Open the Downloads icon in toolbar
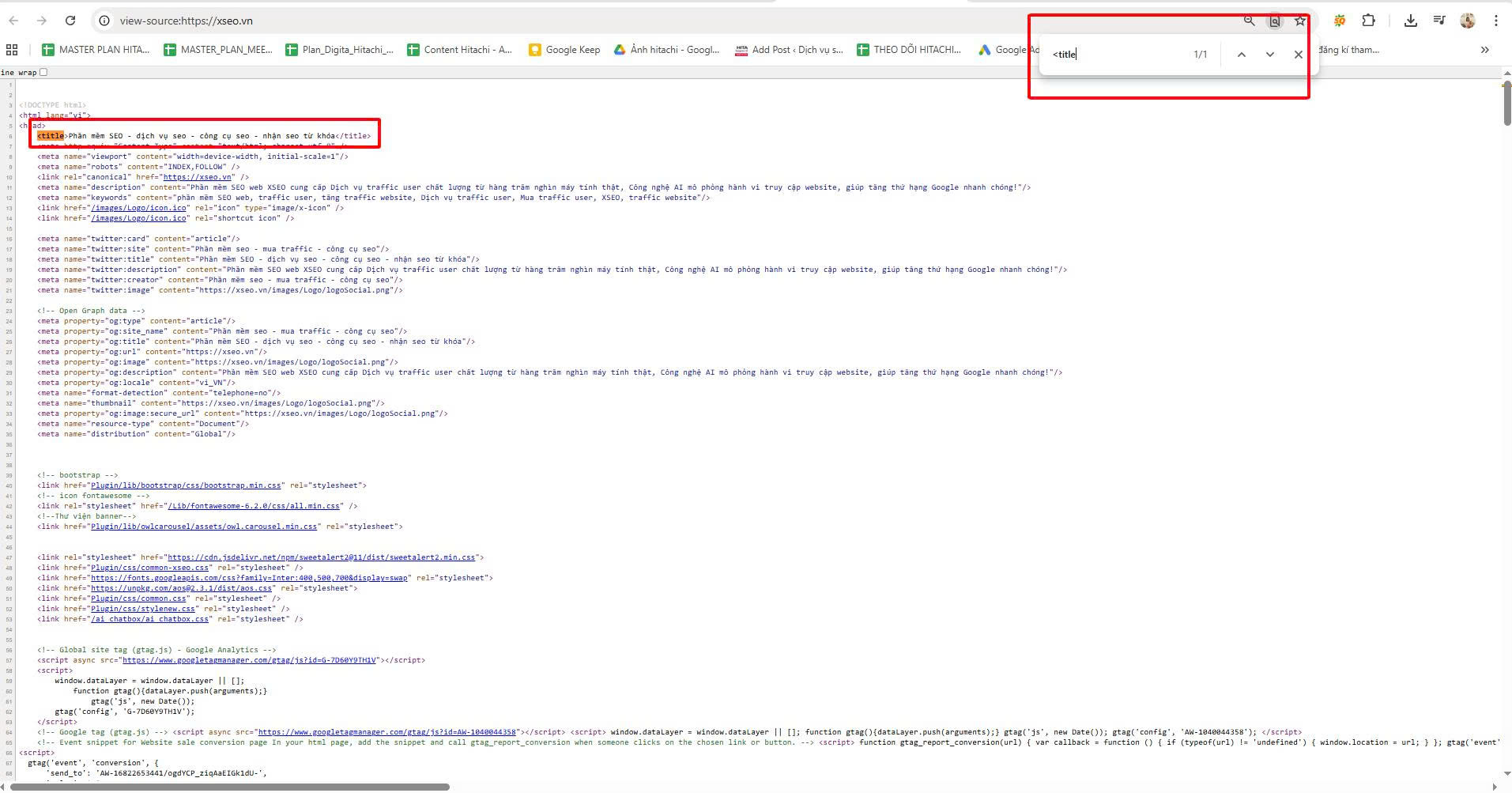 (x=1410, y=21)
